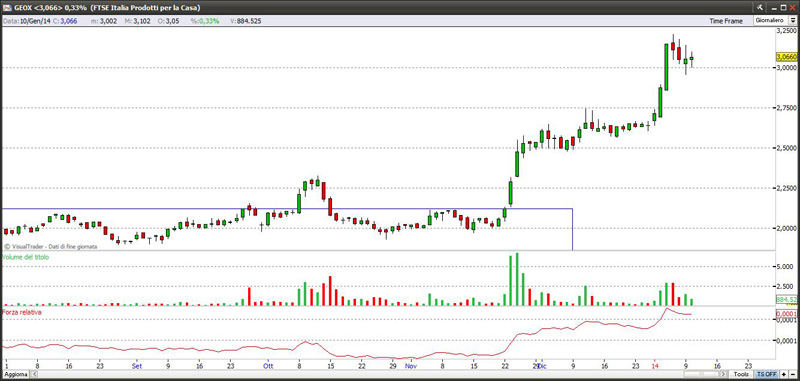
Task: Select the Giornaliero time frame box
Action: pyautogui.click(x=770, y=20)
